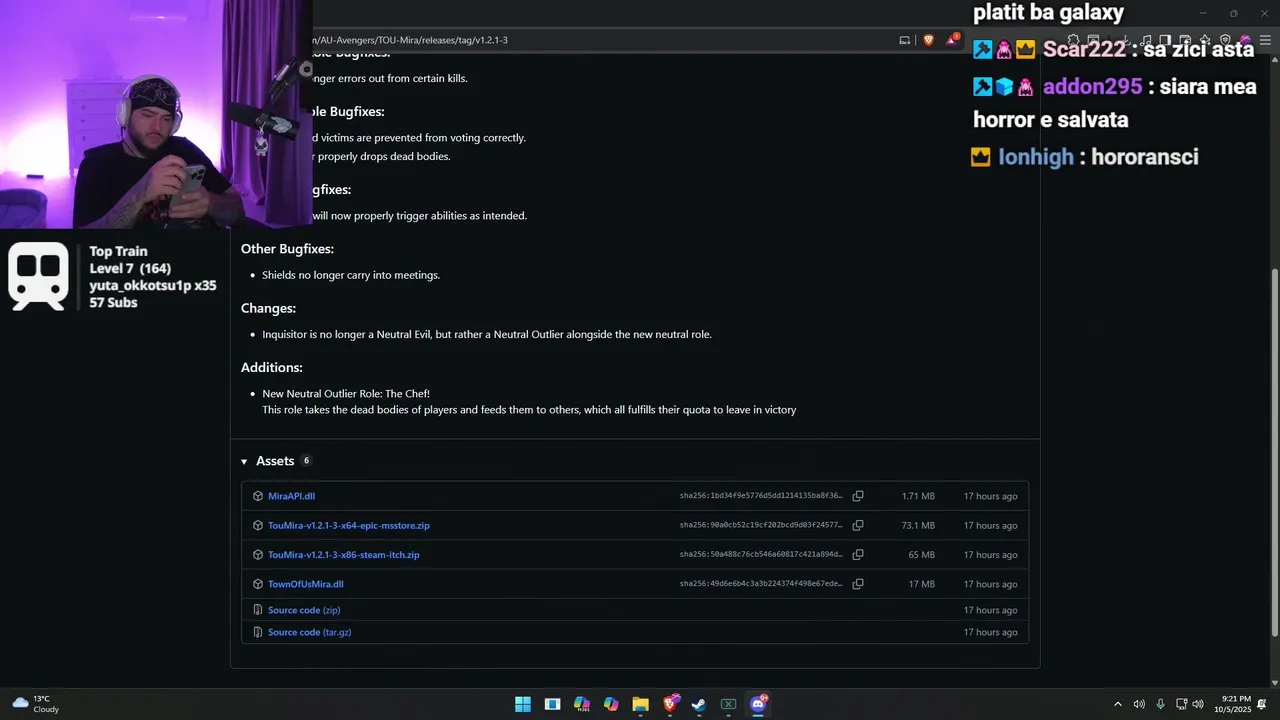Screen dimensions: 1280x720
Task: Collapse the Assets section
Action: click(x=244, y=461)
